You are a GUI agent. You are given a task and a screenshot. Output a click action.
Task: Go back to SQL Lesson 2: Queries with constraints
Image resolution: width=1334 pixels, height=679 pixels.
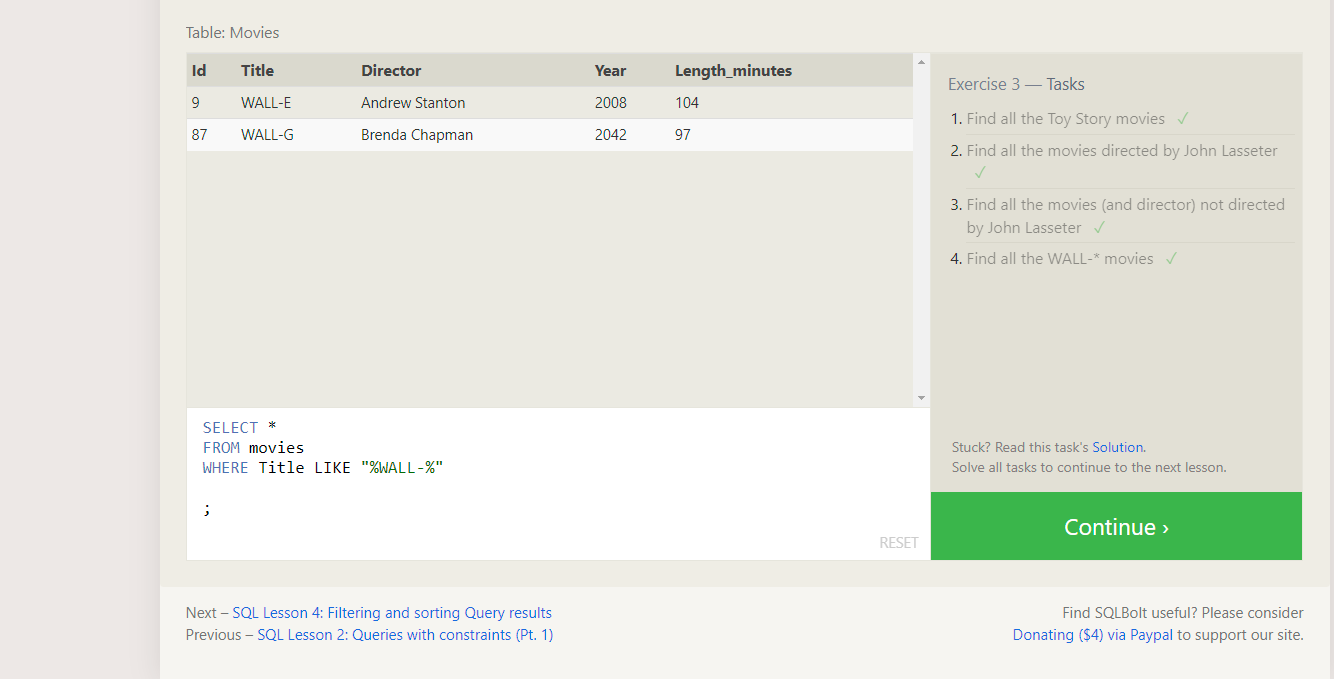click(405, 635)
